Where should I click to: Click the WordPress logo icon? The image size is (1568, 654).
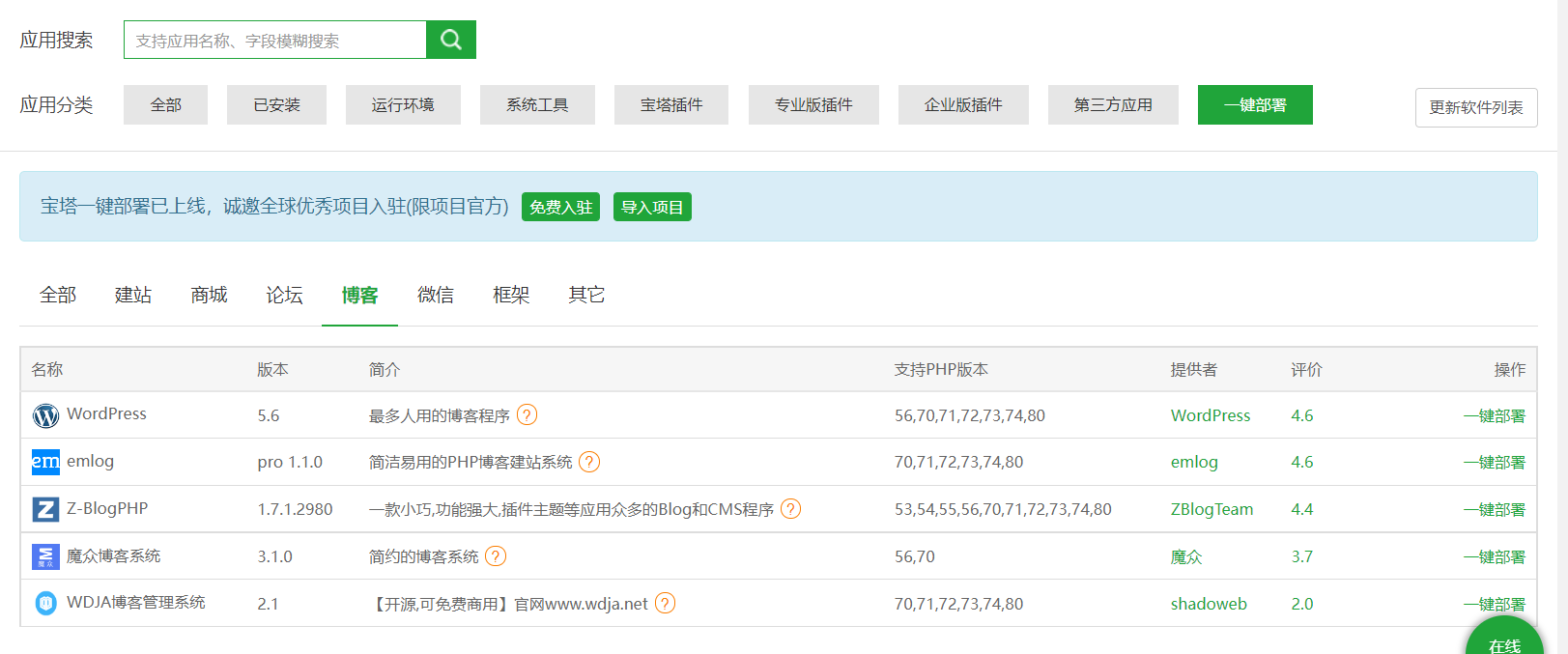coord(45,415)
